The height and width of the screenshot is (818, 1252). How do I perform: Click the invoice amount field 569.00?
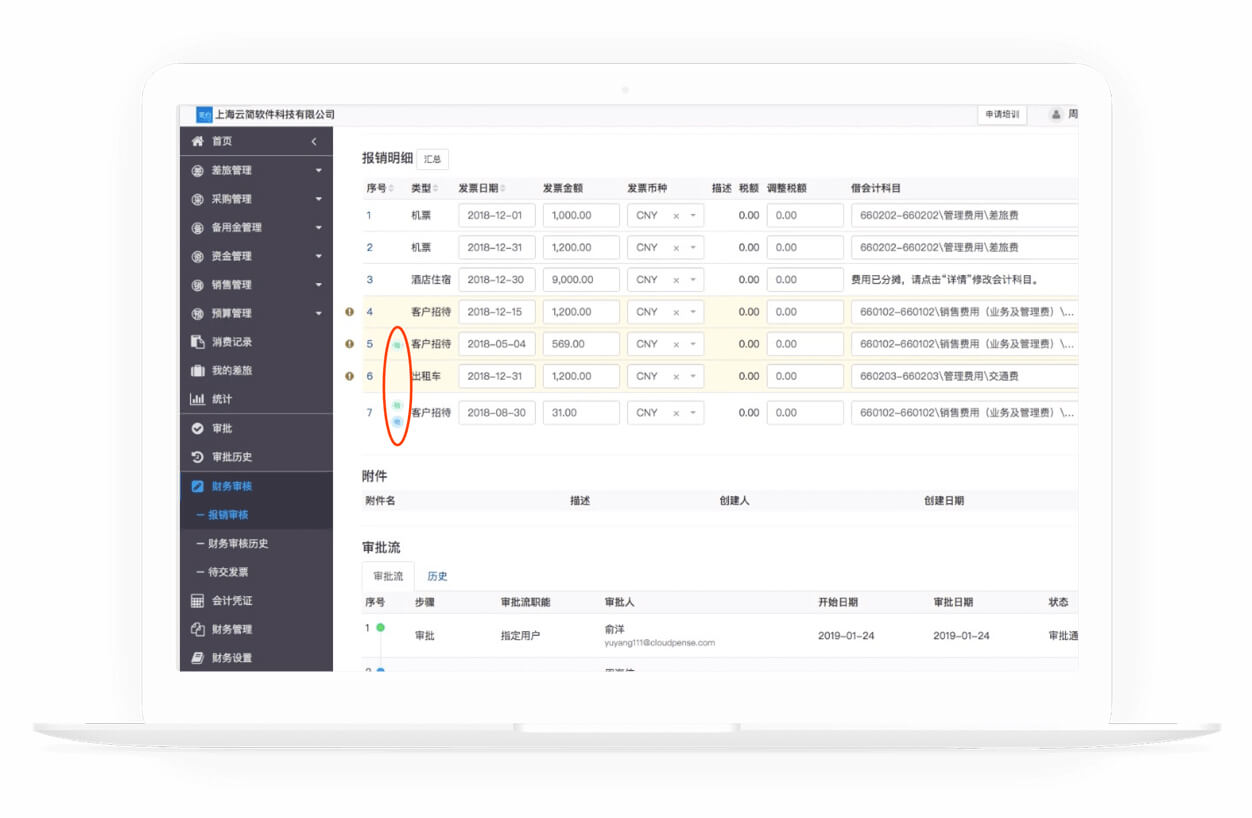[x=581, y=344]
